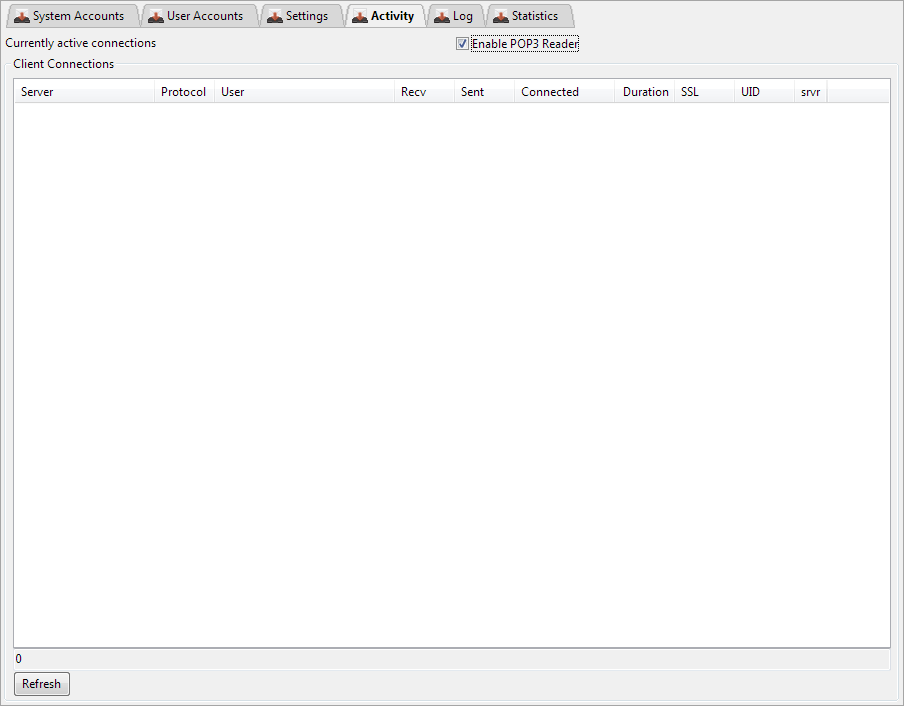This screenshot has width=904, height=706.
Task: Click the Sent column header
Action: (484, 92)
